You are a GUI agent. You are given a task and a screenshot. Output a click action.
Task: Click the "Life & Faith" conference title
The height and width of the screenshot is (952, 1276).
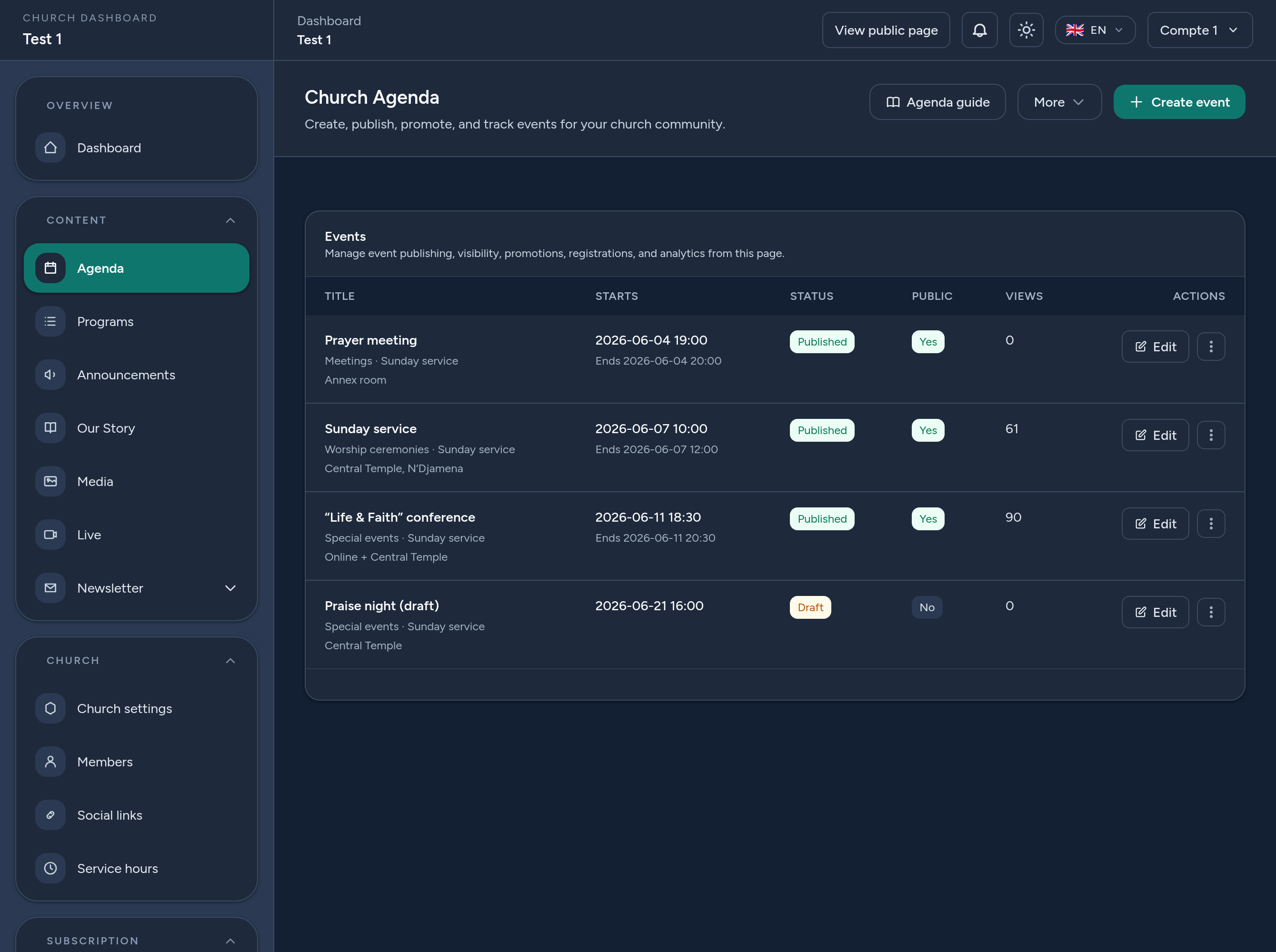400,517
